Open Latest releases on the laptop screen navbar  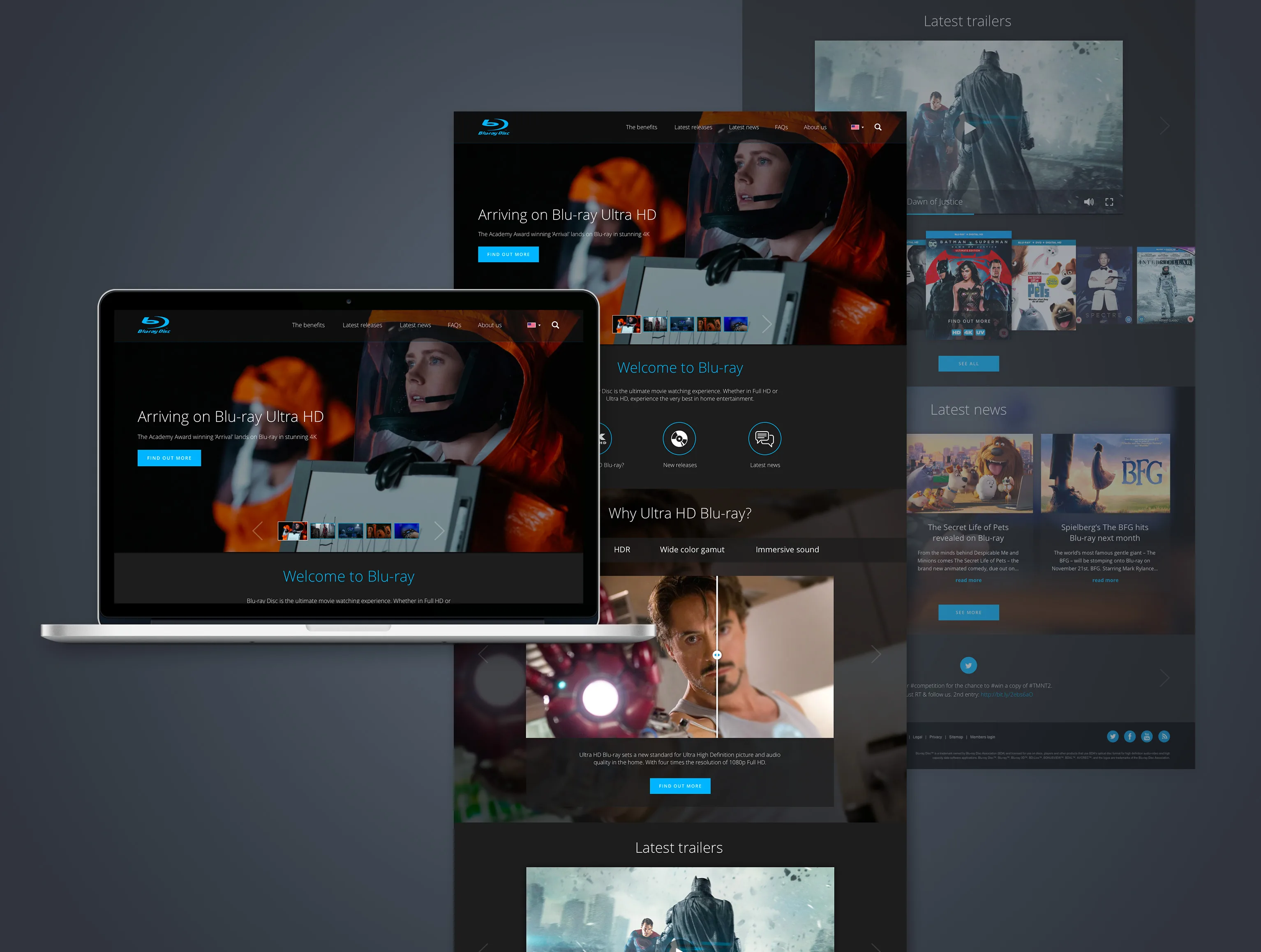pos(363,325)
